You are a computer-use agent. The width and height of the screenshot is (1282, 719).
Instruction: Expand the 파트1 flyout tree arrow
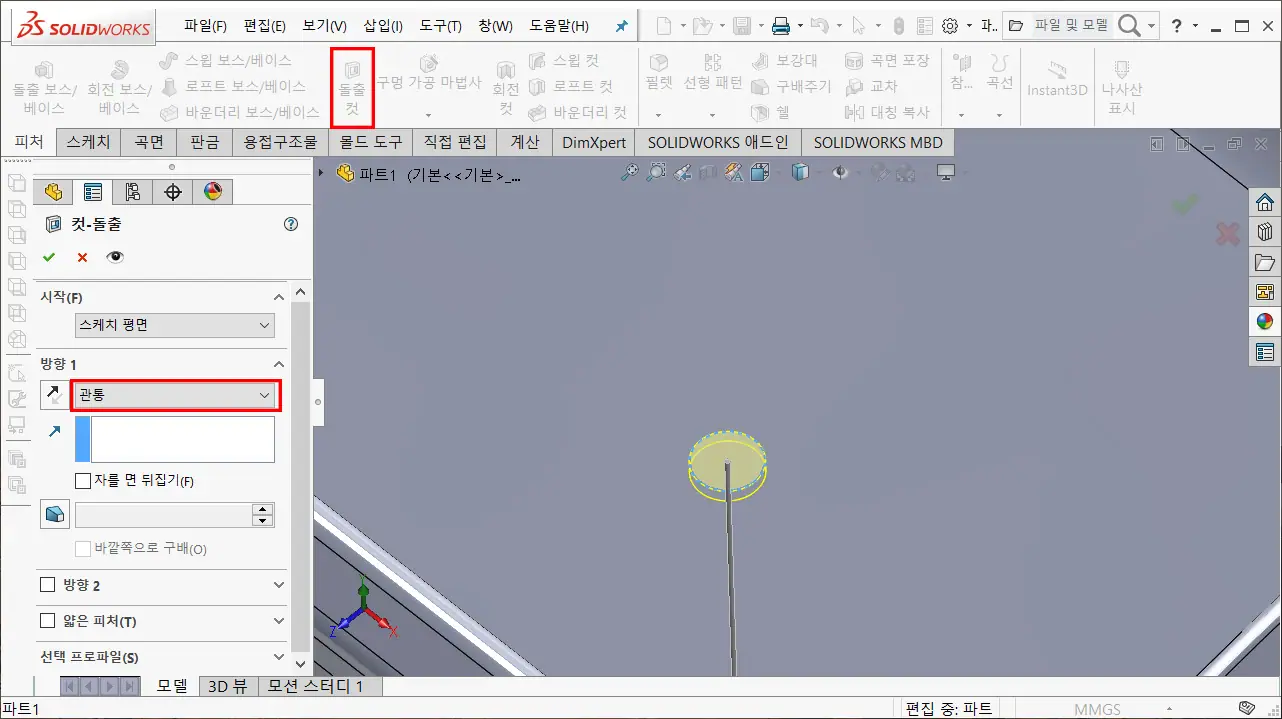tap(322, 173)
